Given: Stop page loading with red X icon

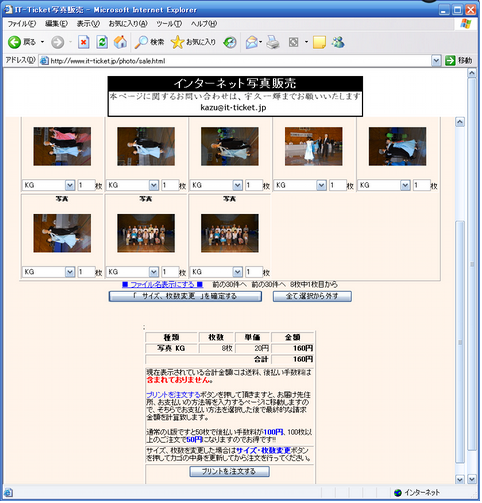Looking at the screenshot, I should (83, 42).
